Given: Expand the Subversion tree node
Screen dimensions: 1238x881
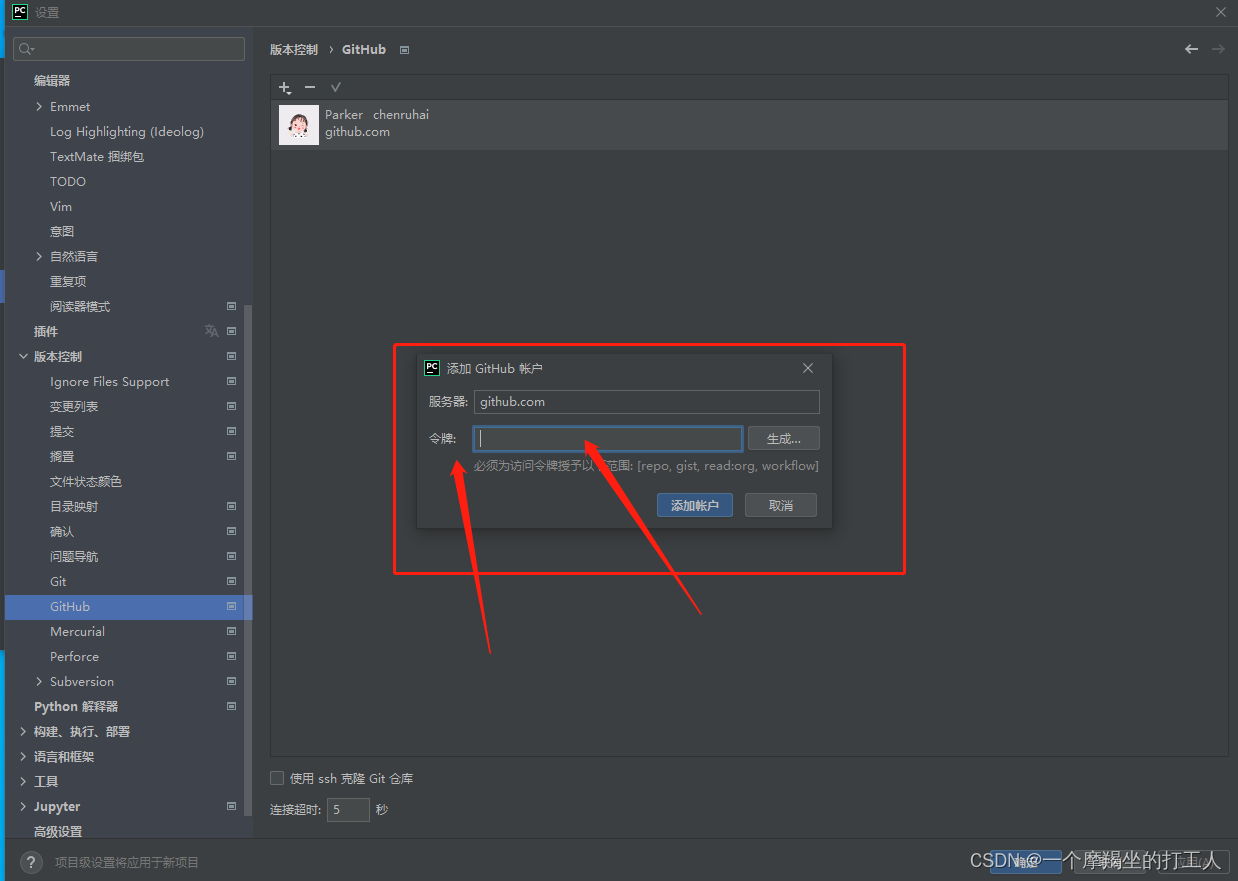Looking at the screenshot, I should click(39, 681).
